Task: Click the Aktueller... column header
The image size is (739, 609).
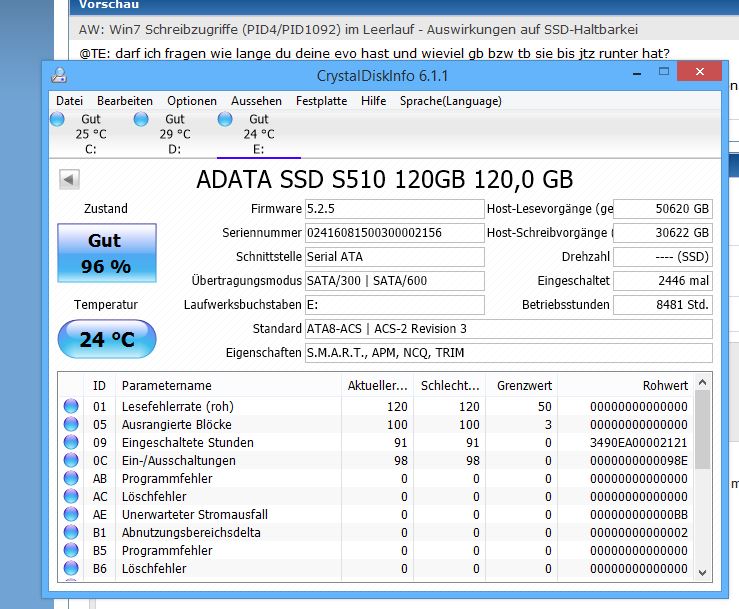Action: [x=378, y=386]
